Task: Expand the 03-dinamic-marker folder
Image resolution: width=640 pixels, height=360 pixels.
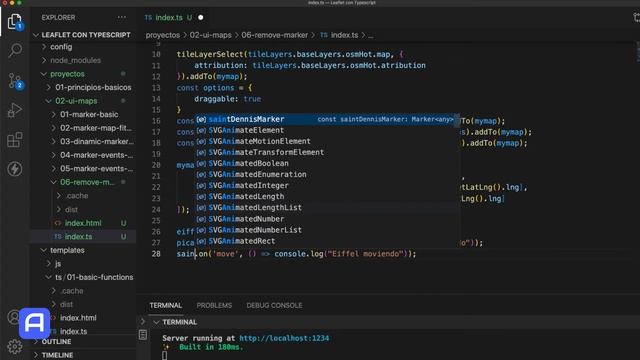Action: pos(83,142)
